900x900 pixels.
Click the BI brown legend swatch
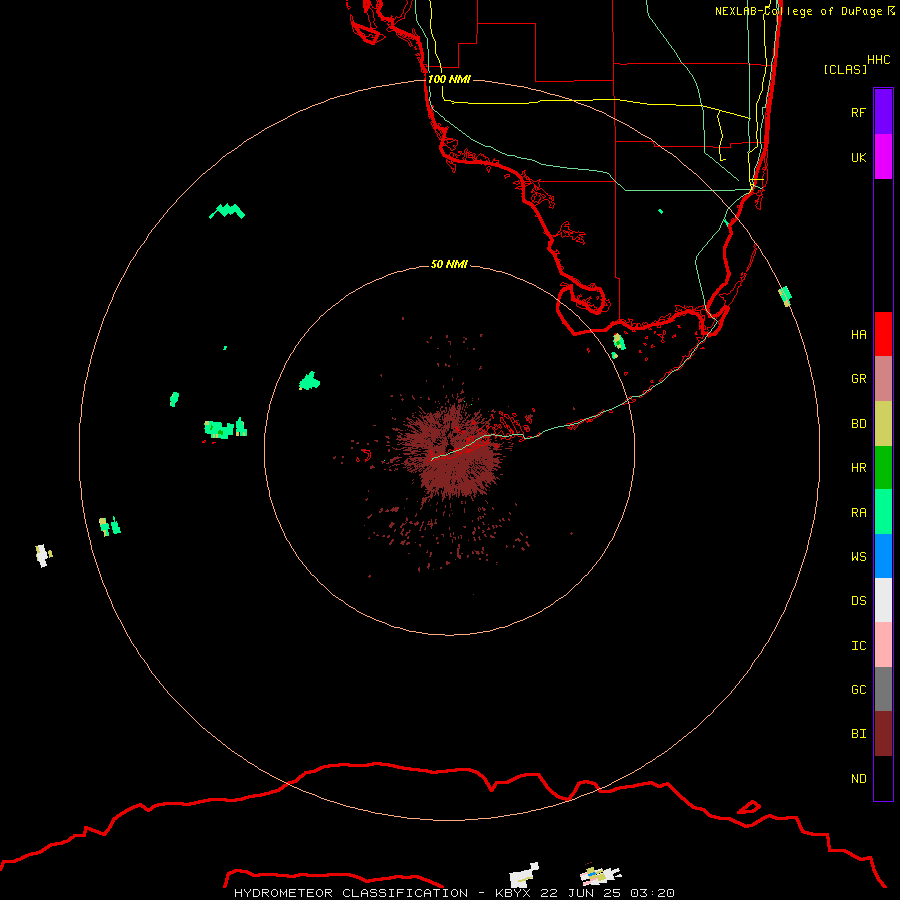[883, 734]
